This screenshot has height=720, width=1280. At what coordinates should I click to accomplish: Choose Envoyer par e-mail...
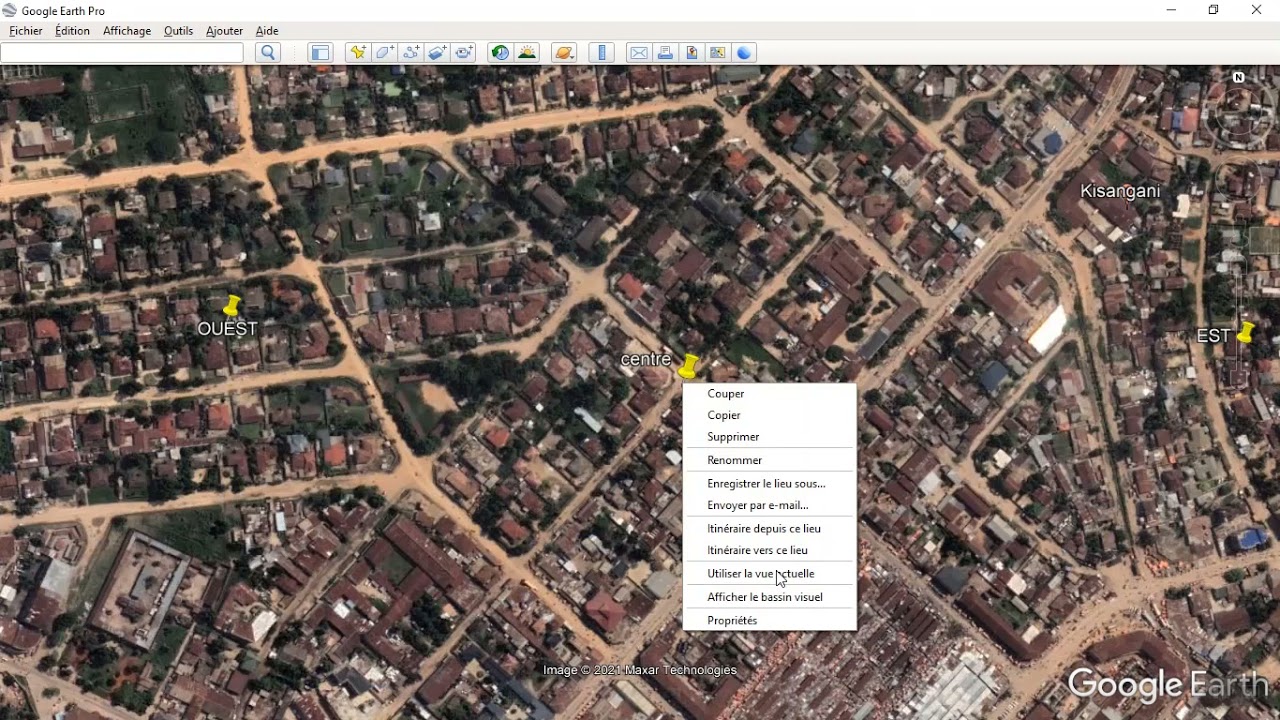769,506
